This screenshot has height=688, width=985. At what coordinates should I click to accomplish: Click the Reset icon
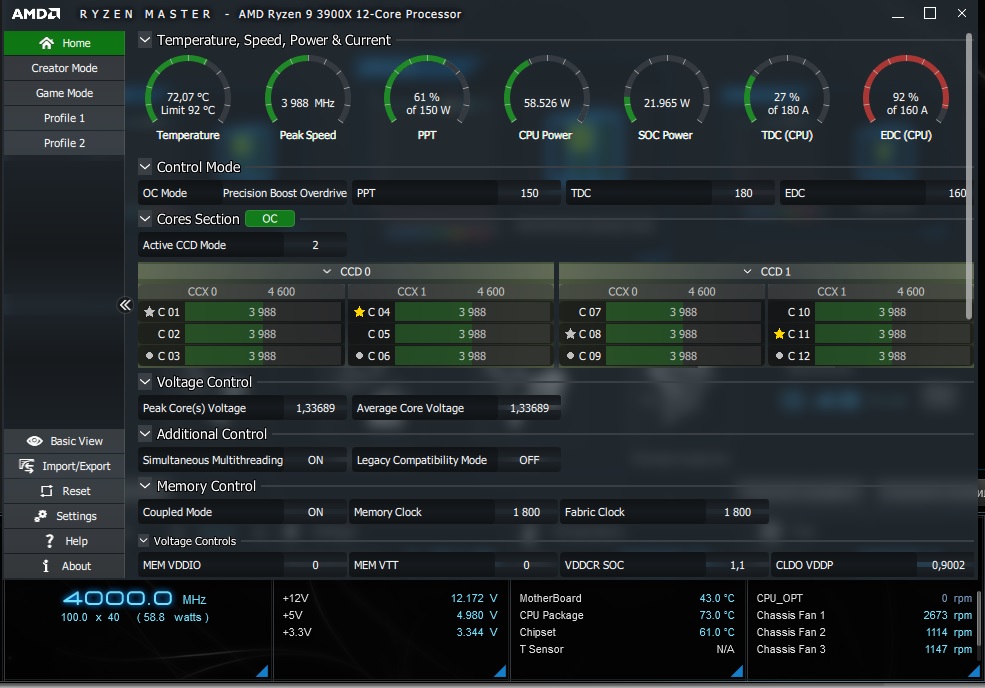[46, 491]
